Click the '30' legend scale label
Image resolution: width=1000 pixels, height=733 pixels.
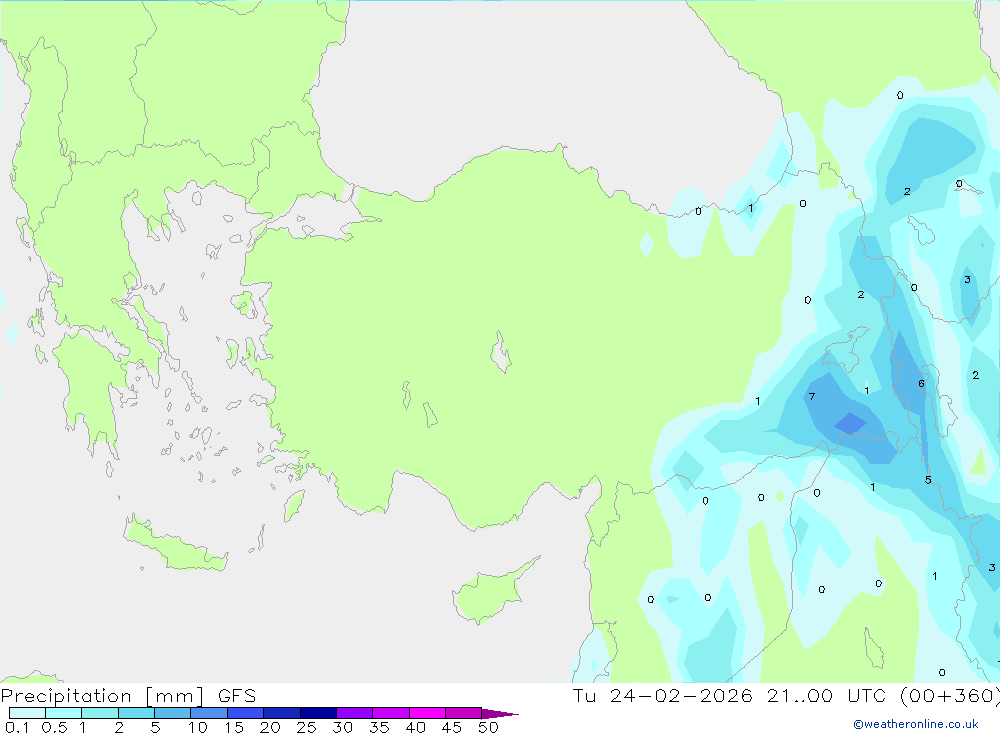(343, 727)
